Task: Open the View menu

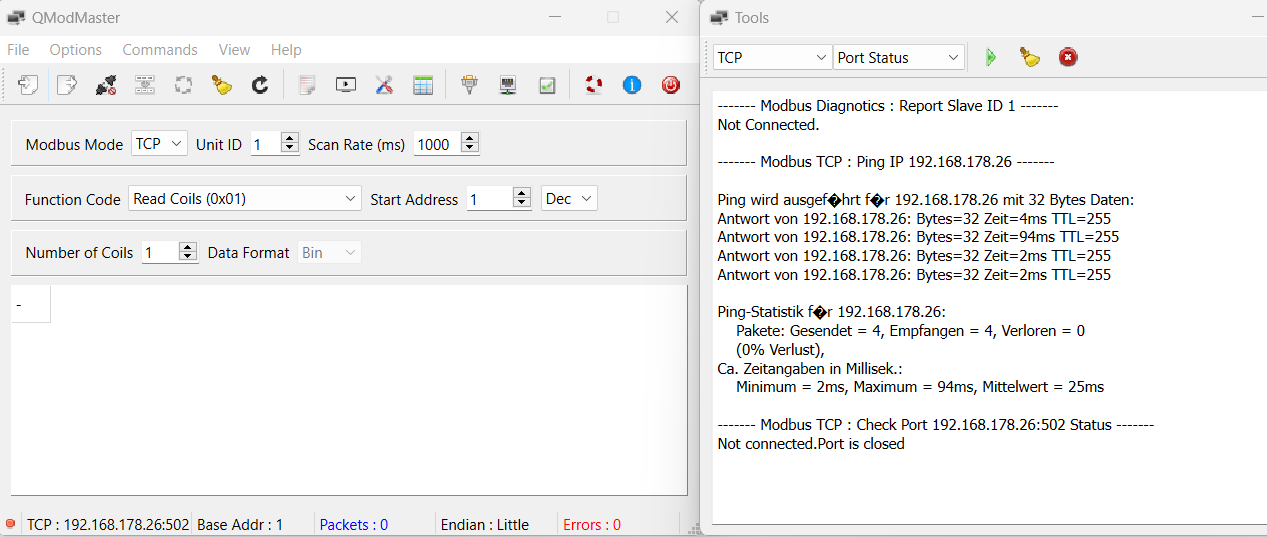Action: [235, 50]
